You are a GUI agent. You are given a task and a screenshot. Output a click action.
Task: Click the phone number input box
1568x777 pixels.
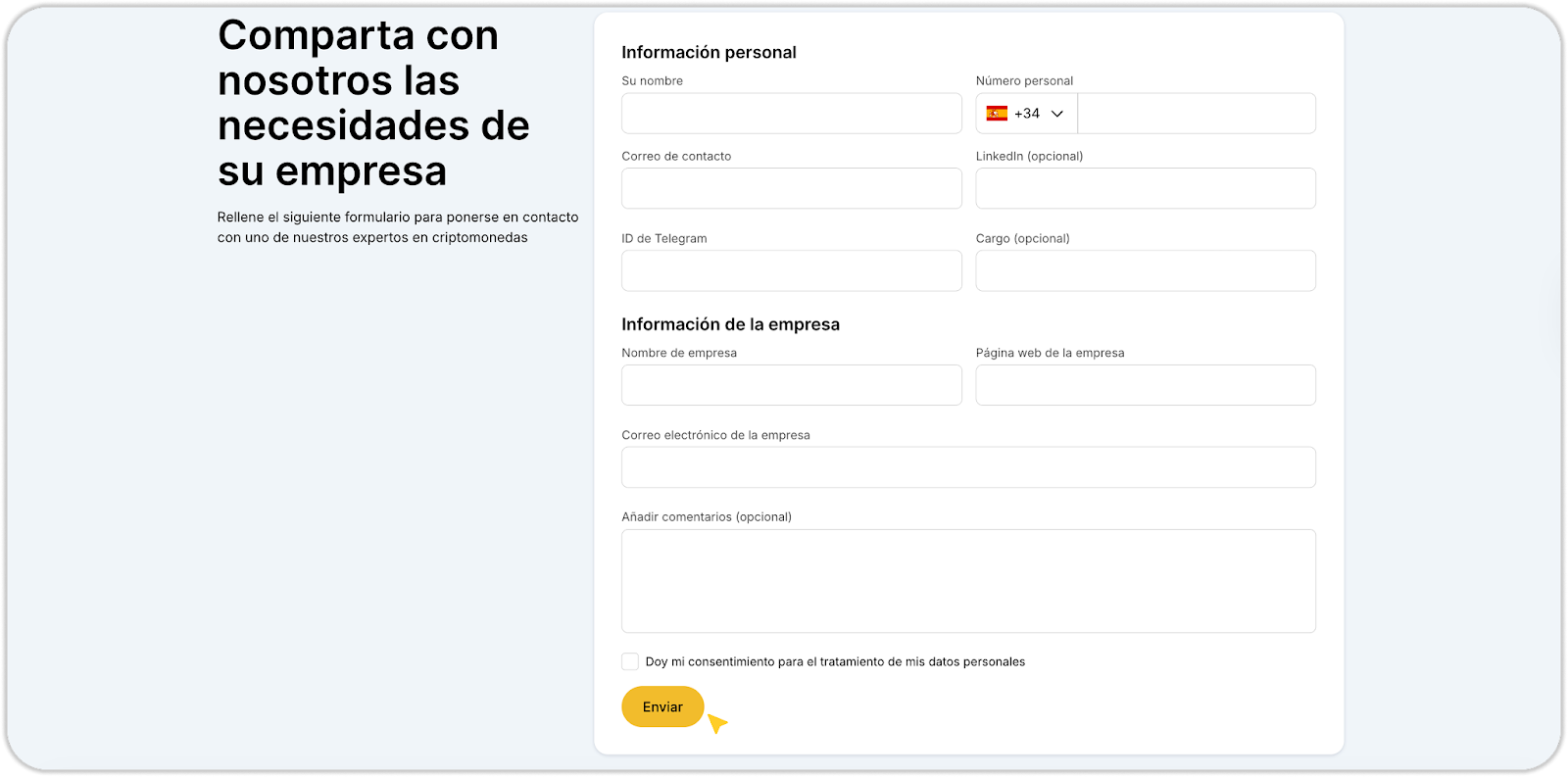point(1196,114)
